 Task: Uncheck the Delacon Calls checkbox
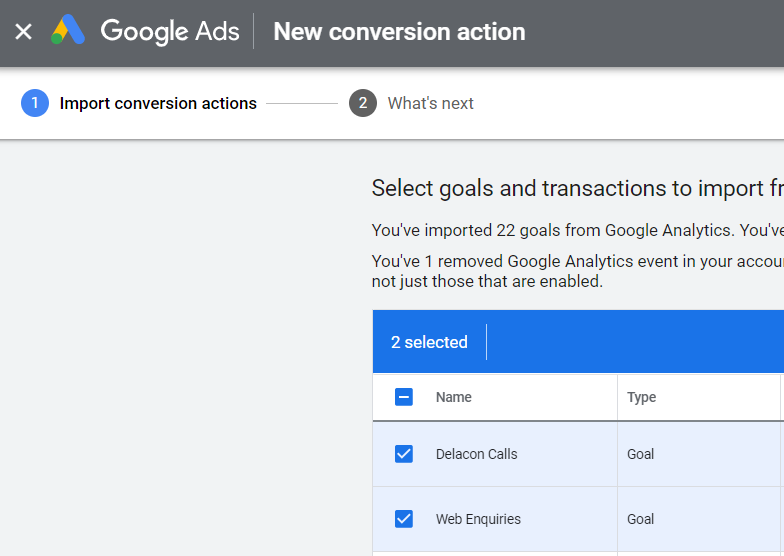point(404,454)
